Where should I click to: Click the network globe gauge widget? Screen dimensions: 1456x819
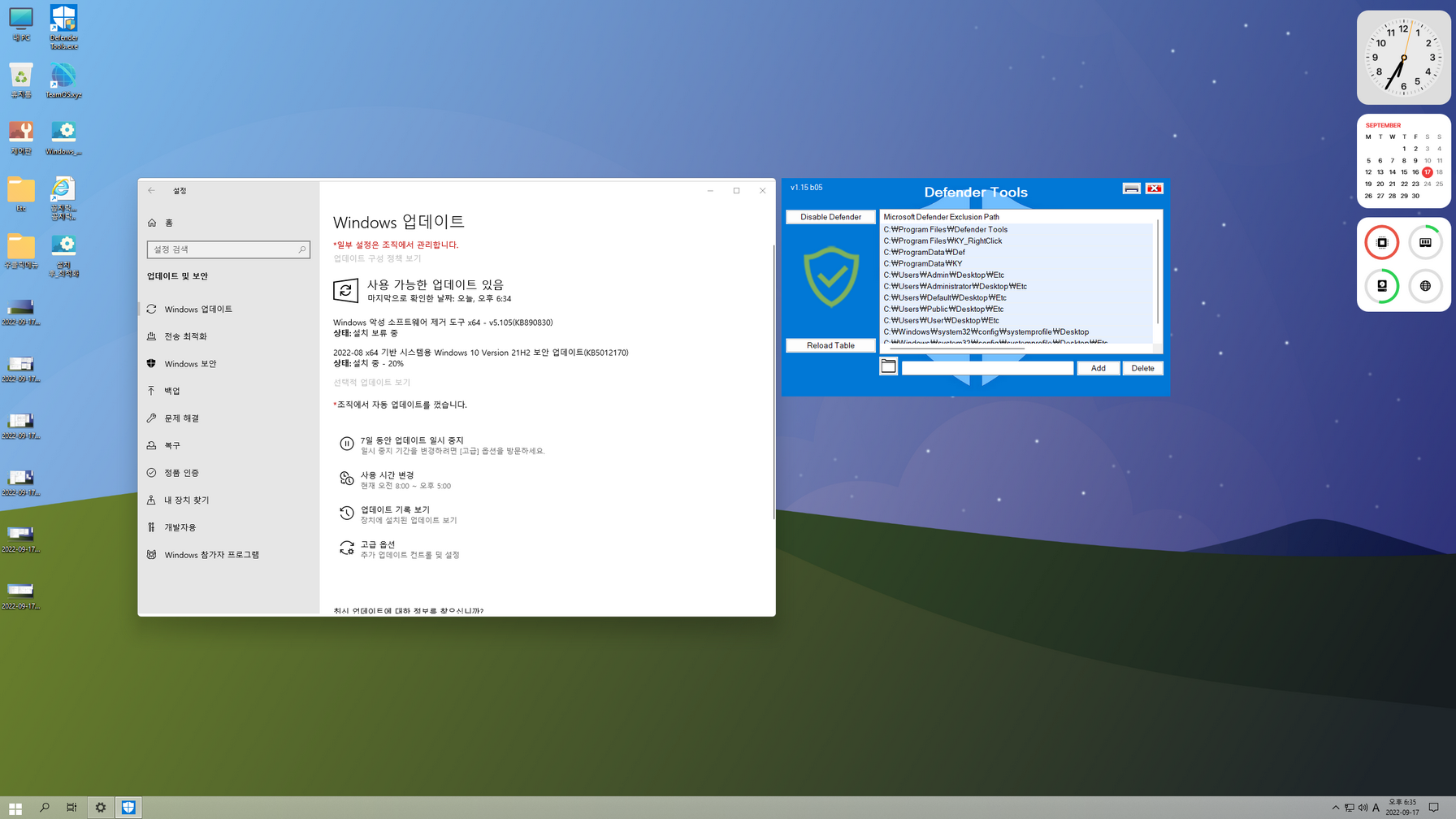[1425, 286]
